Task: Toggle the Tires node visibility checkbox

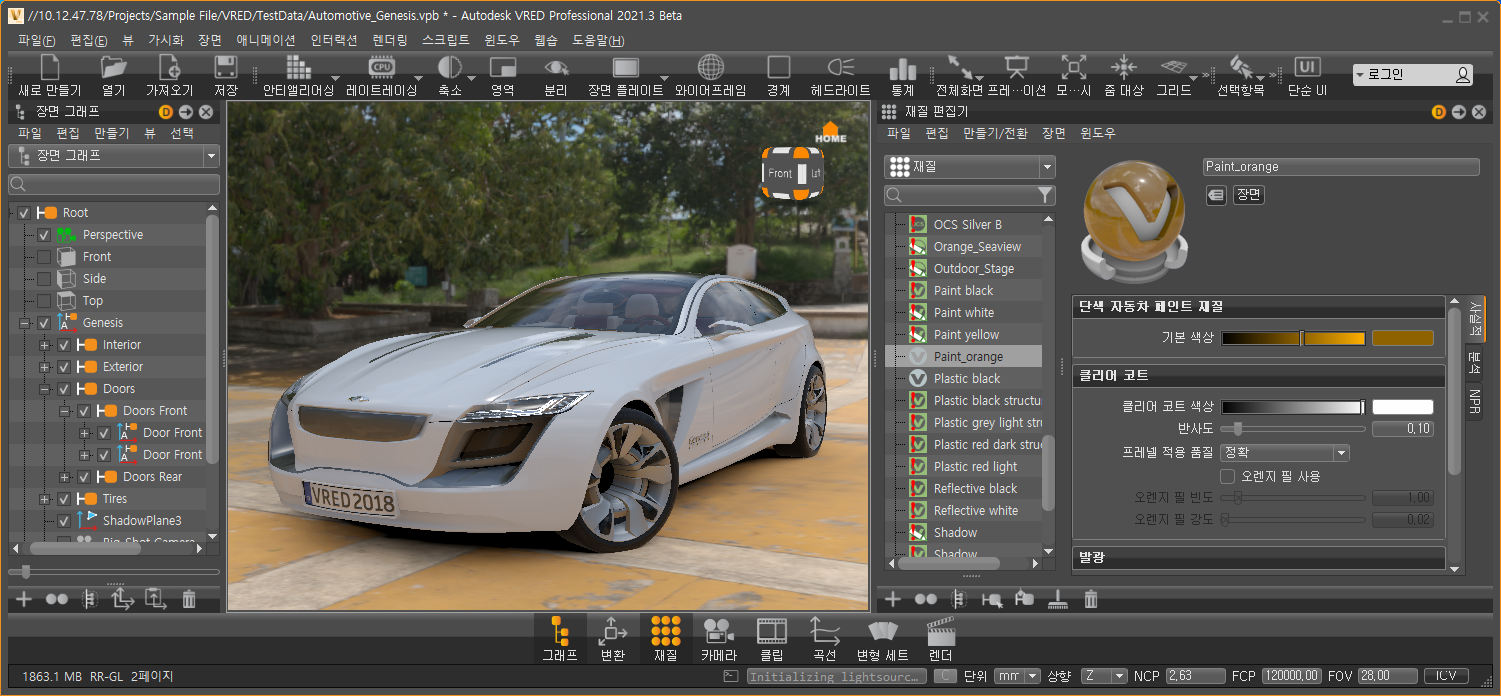Action: click(64, 499)
